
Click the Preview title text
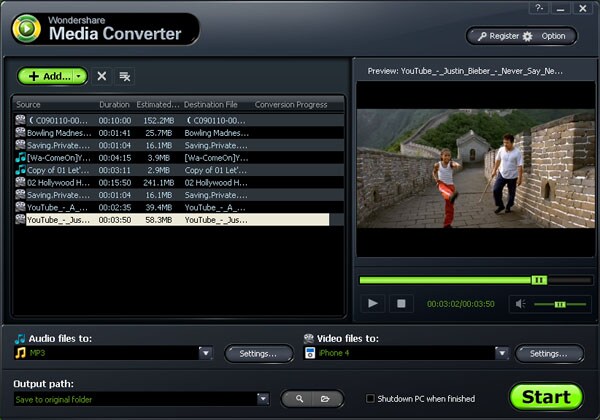[465, 71]
